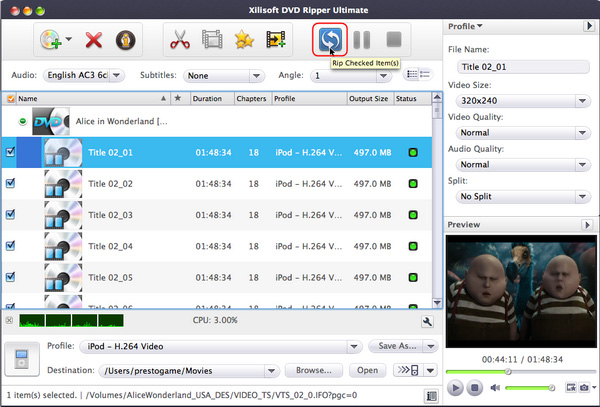This screenshot has height=407, width=600.
Task: Open the Destination path dropdown
Action: pyautogui.click(x=189, y=371)
